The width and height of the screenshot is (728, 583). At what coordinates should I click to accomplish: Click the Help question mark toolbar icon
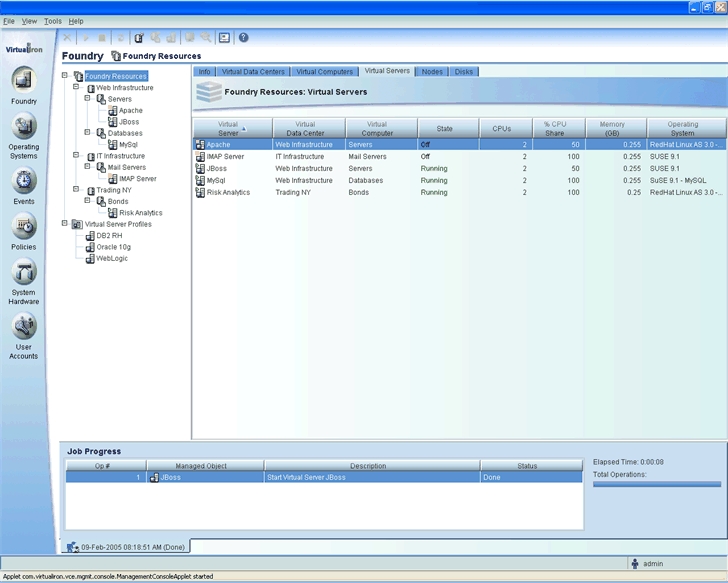(x=243, y=38)
